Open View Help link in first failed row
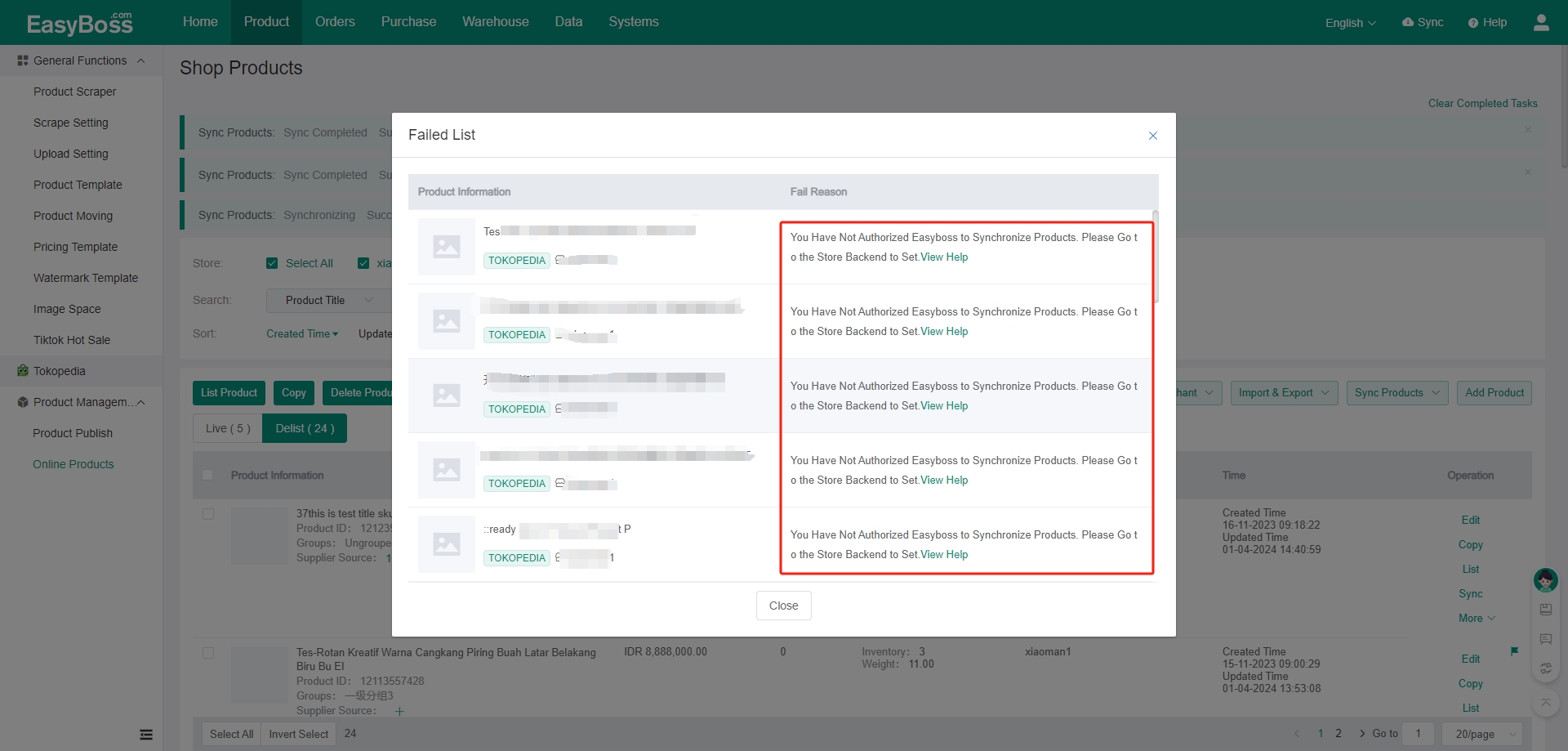 point(944,257)
